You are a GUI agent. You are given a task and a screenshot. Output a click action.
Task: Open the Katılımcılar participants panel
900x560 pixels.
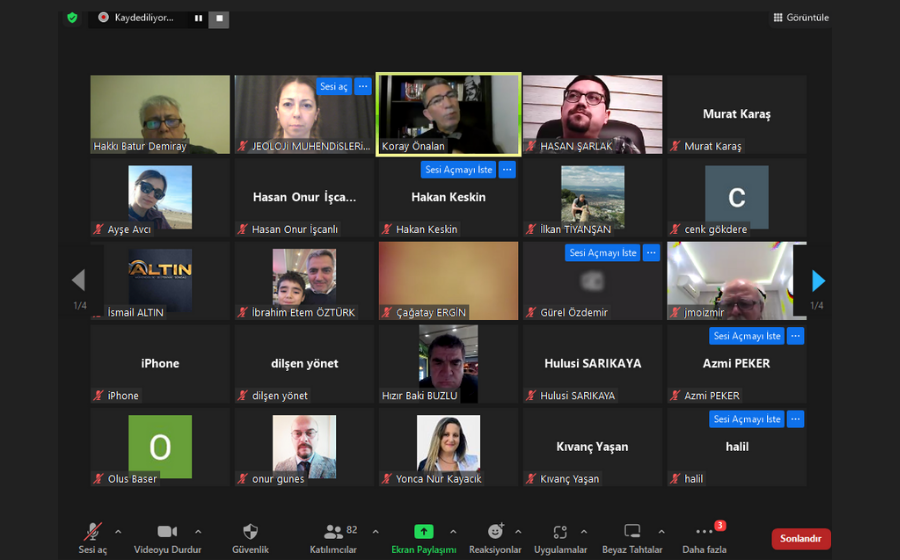[x=334, y=538]
